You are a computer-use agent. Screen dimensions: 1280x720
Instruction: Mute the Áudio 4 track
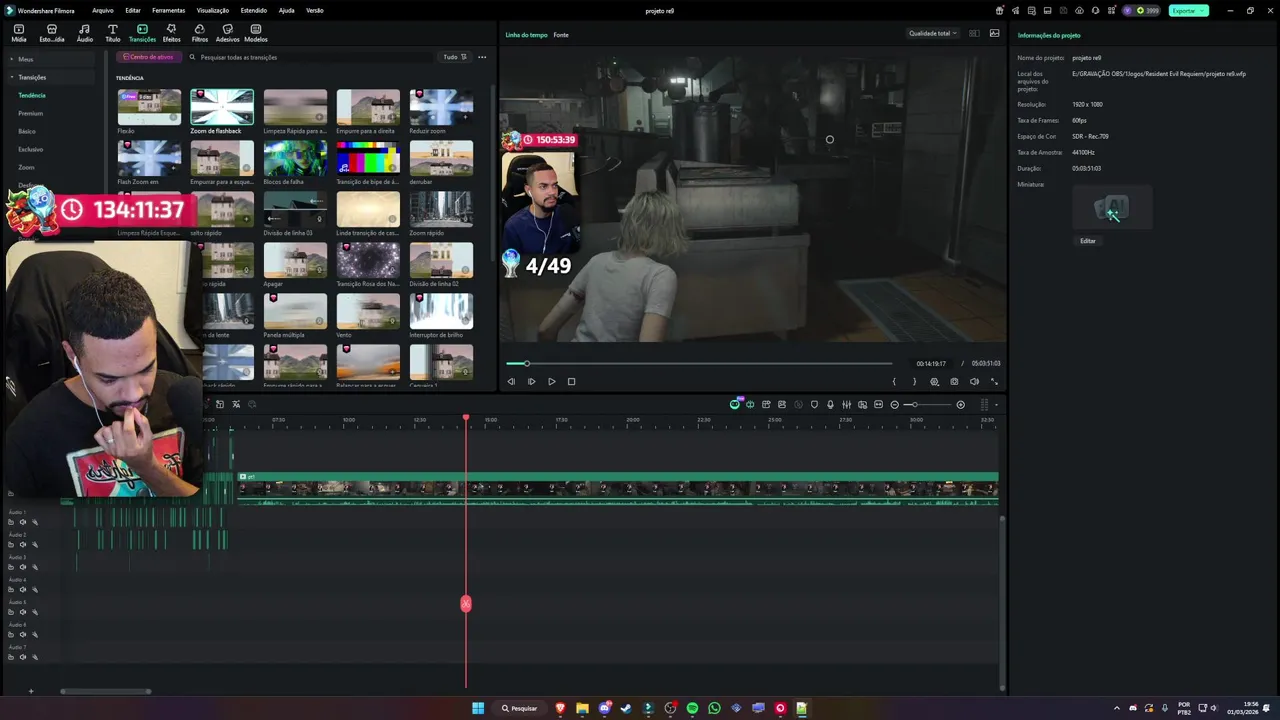(22, 590)
